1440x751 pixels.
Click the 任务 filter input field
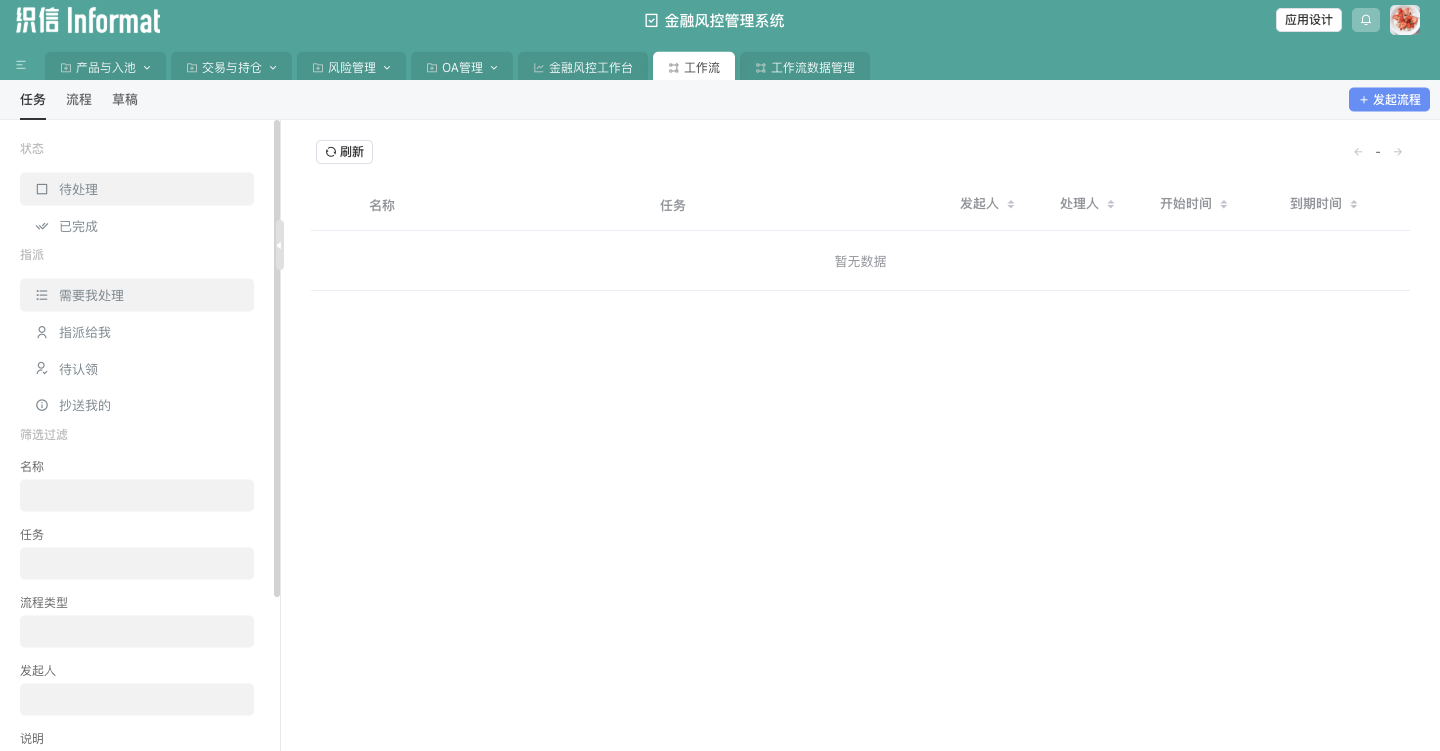click(x=137, y=564)
